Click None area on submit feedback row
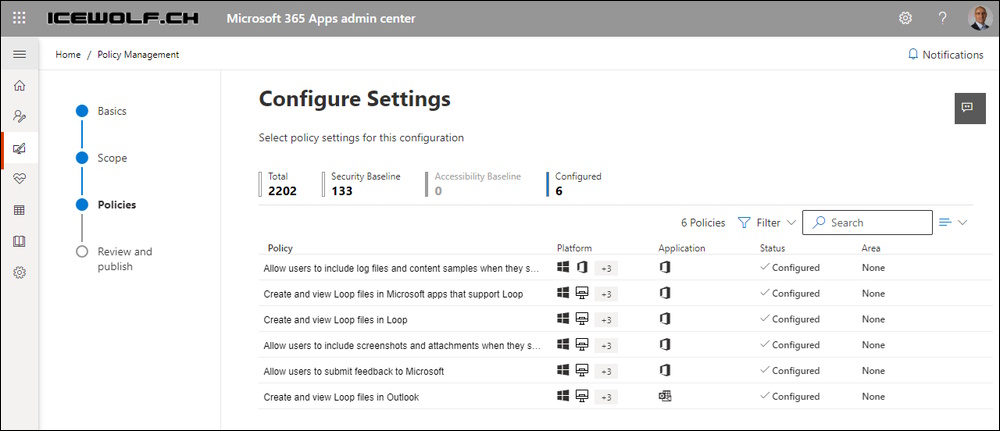Image resolution: width=1000 pixels, height=431 pixels. coord(873,371)
